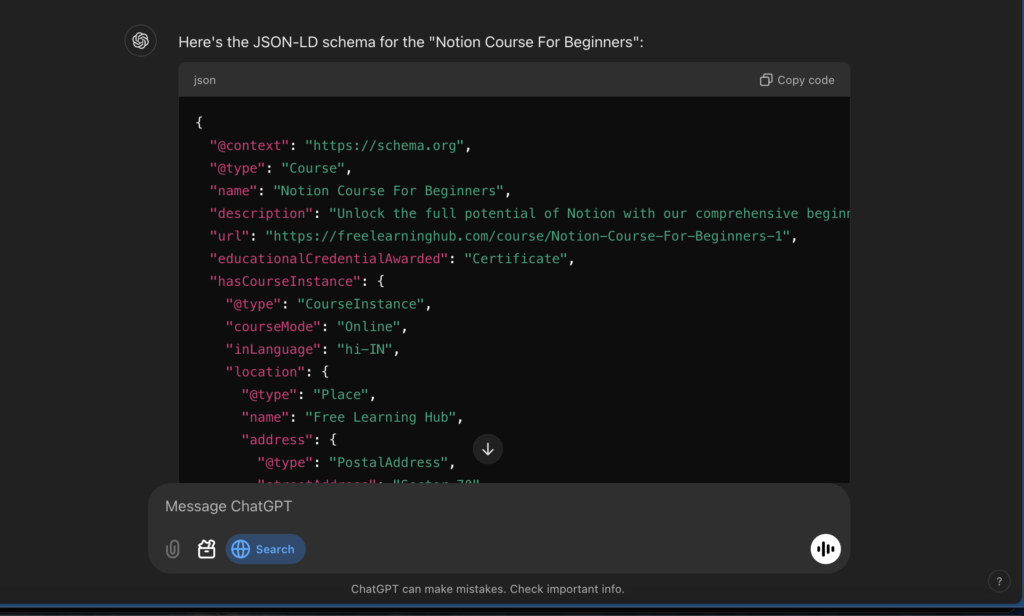Focus the Message ChatGPT input field
The height and width of the screenshot is (616, 1024).
coord(480,507)
